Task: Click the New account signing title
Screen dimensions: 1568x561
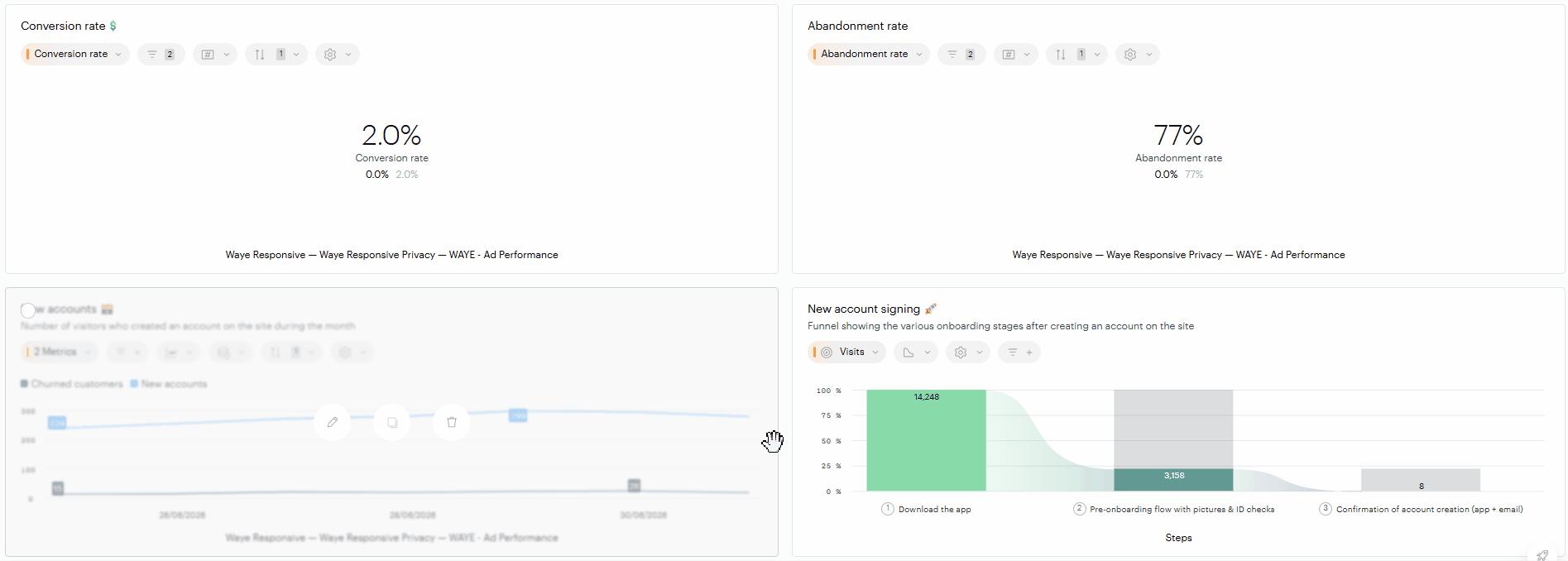Action: tap(864, 309)
